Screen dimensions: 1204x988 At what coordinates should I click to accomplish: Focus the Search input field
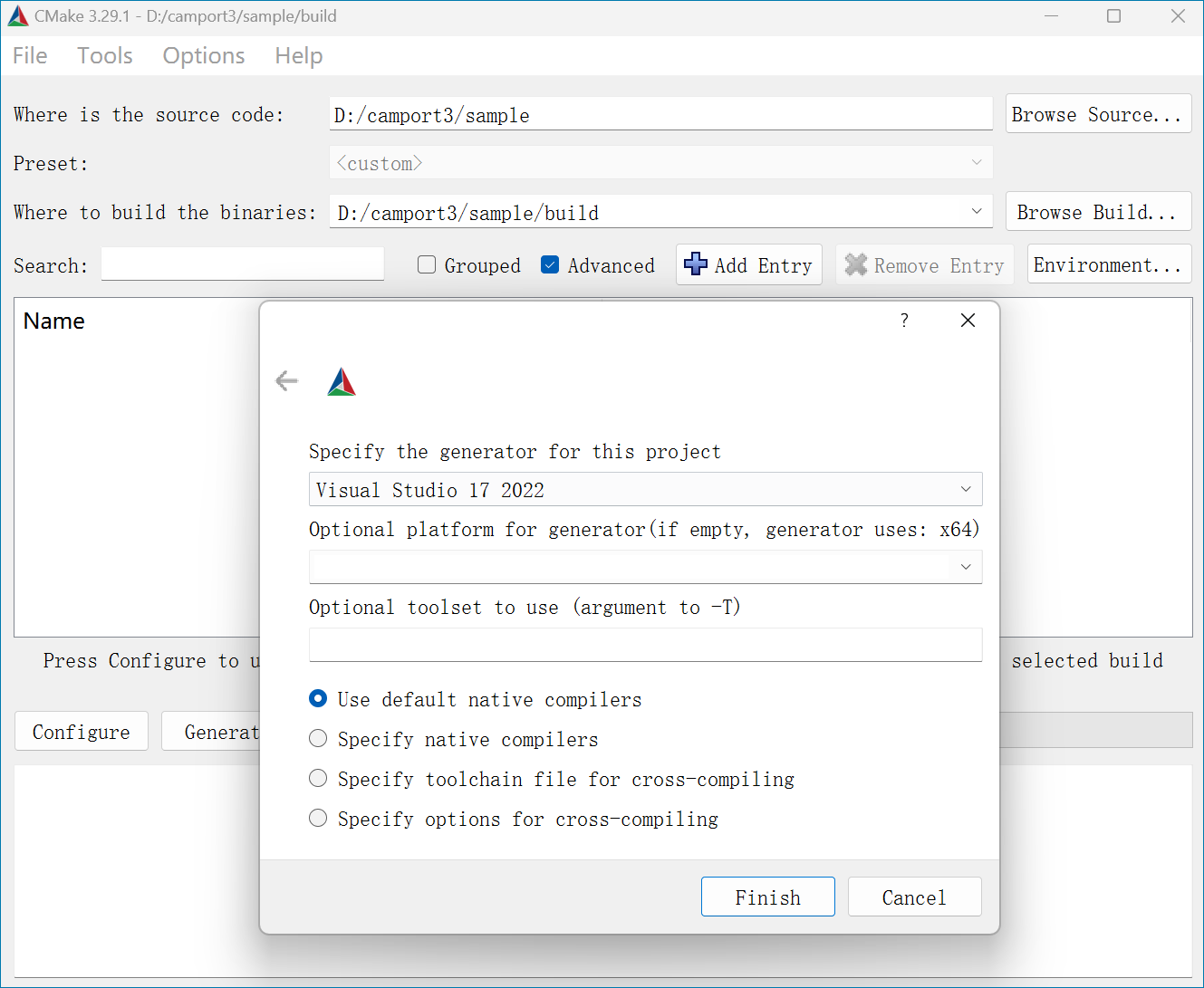243,264
